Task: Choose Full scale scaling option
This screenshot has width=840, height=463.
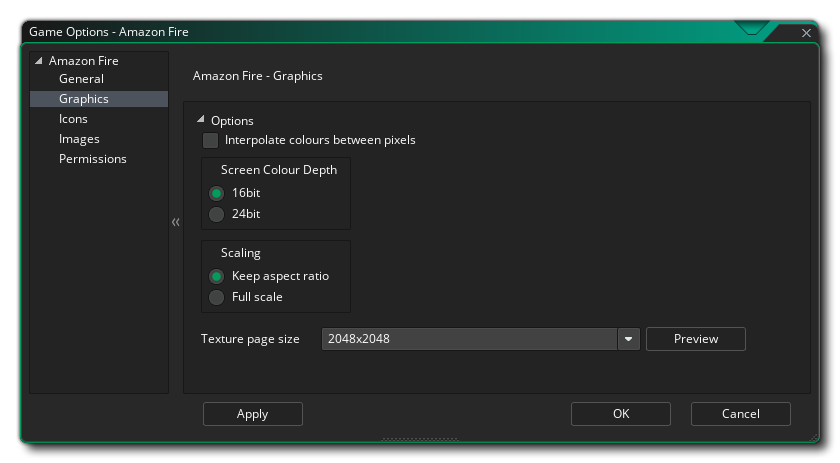Action: (216, 297)
